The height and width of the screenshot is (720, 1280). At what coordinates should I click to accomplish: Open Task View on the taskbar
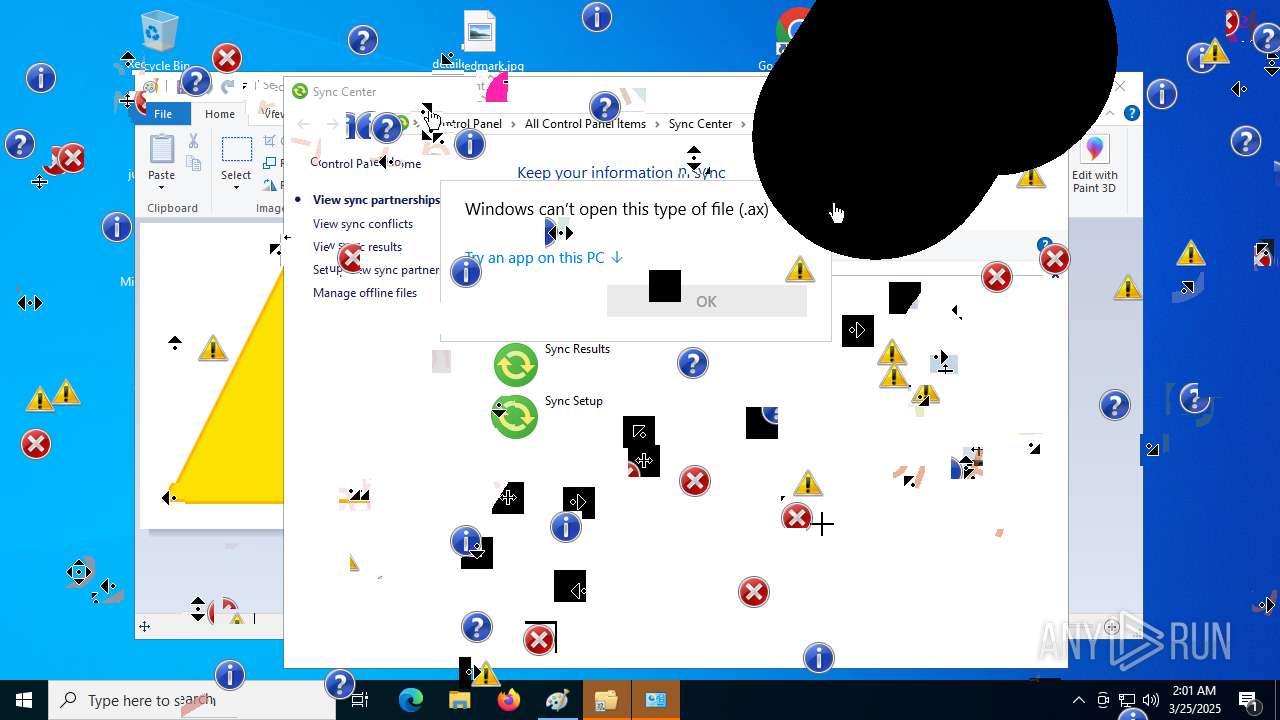tap(361, 700)
